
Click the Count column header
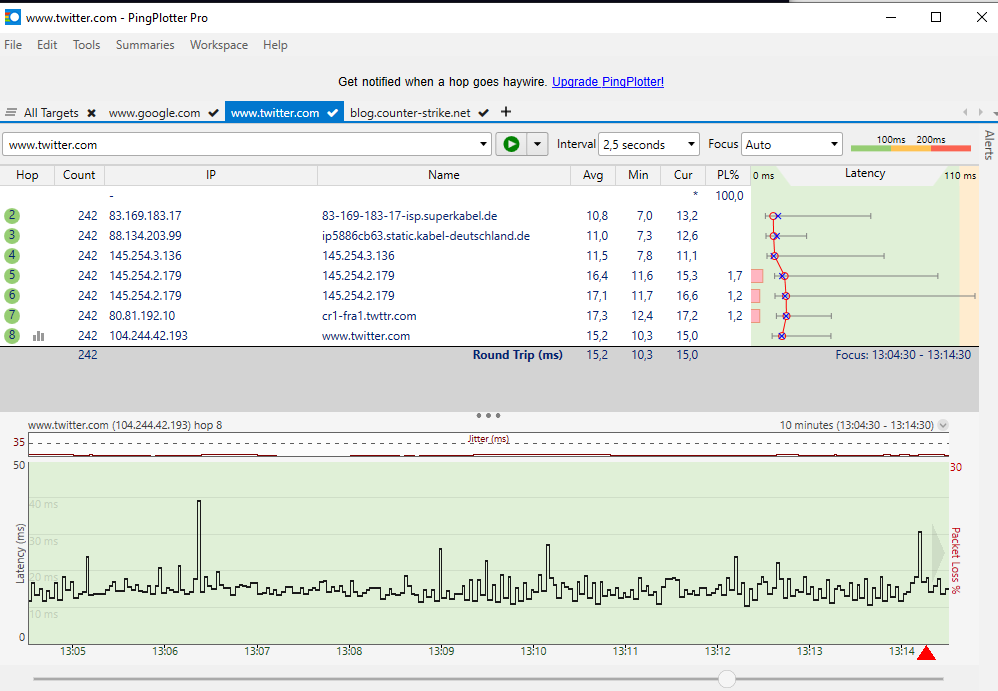coord(80,175)
